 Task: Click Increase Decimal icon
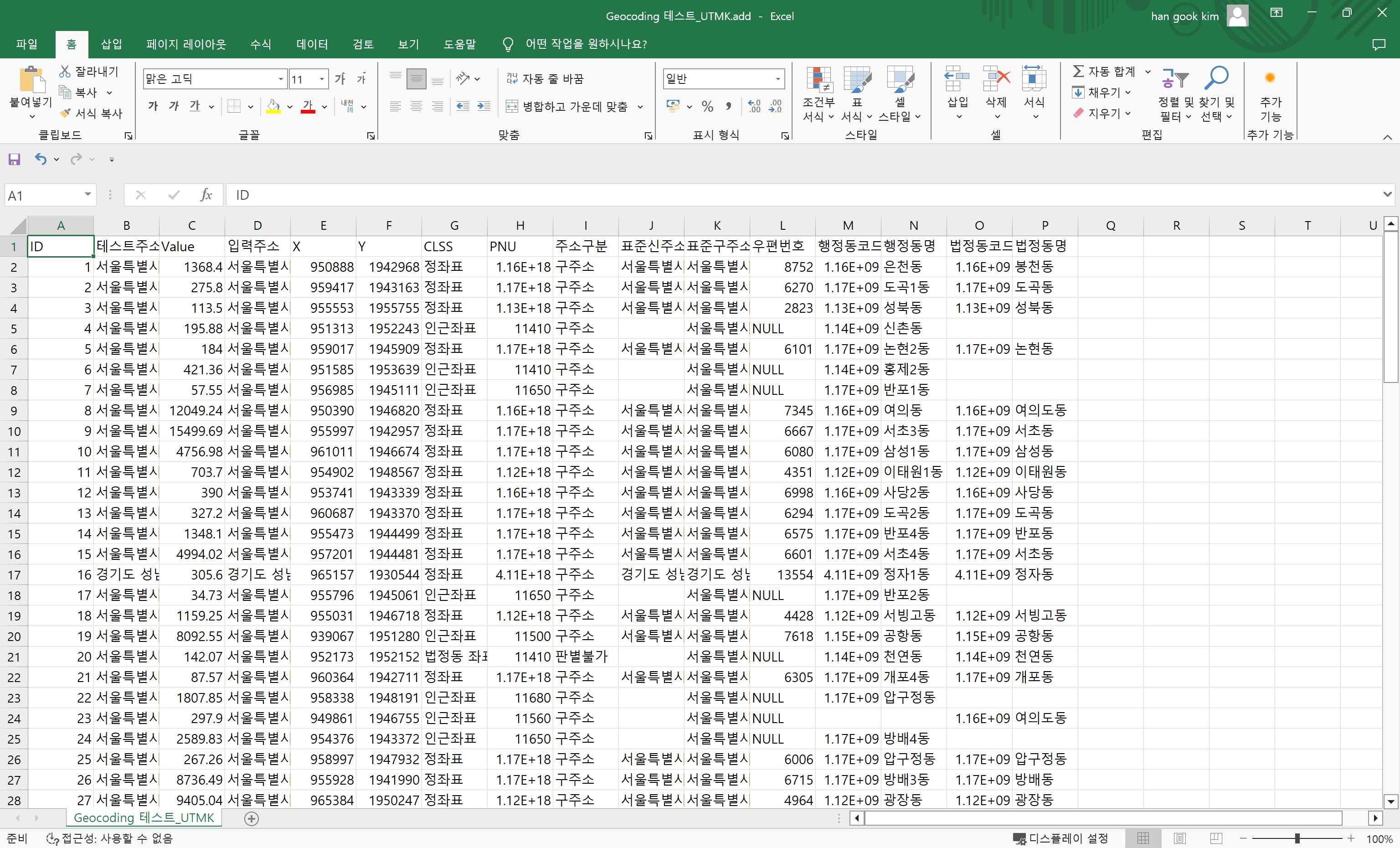(x=754, y=106)
